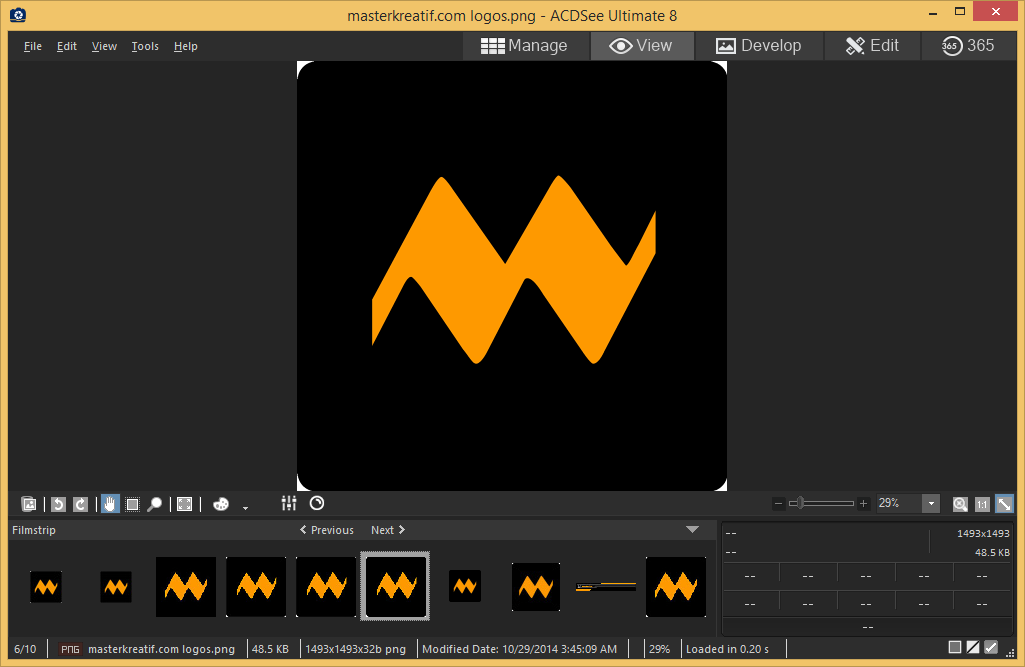Click the zoom out minus button
The width and height of the screenshot is (1025, 667).
pyautogui.click(x=778, y=504)
